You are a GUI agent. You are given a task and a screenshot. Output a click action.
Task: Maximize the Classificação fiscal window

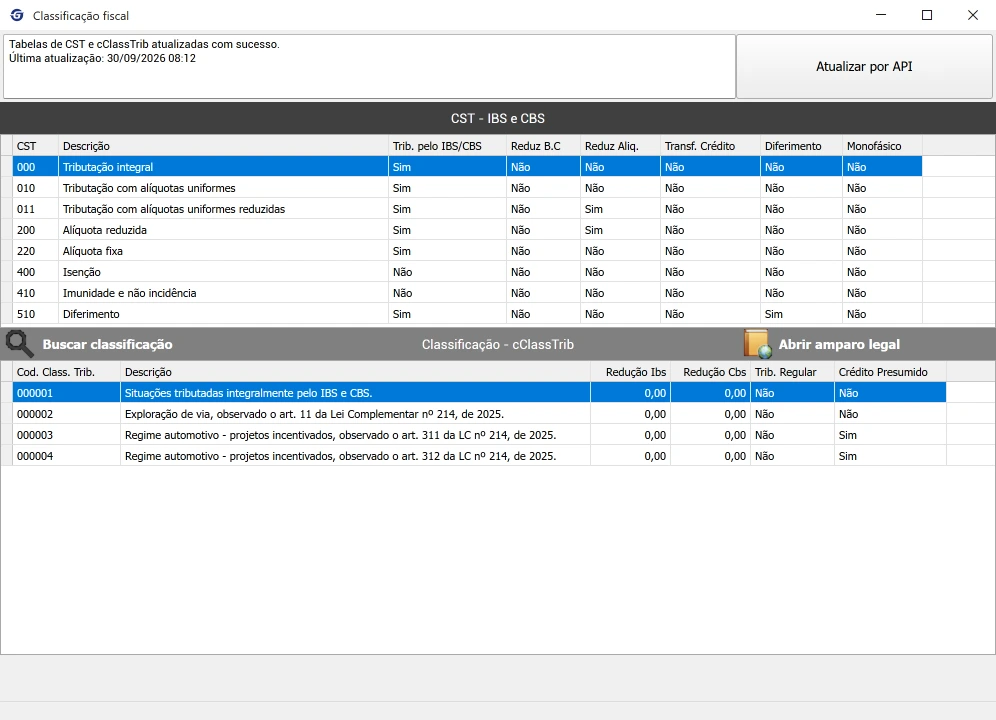[927, 15]
